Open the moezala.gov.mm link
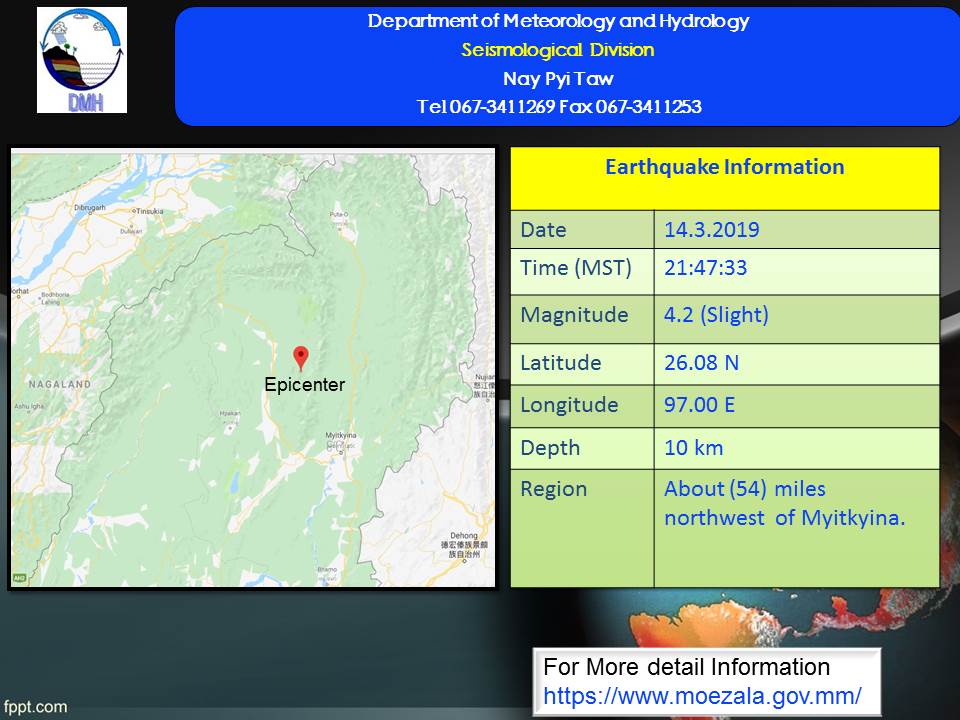 coord(702,696)
